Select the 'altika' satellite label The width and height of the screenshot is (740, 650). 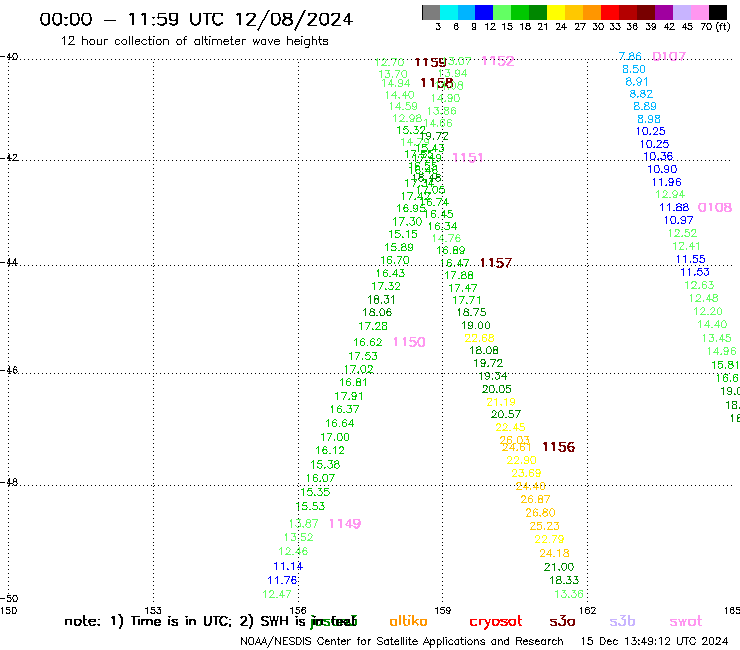(x=408, y=621)
